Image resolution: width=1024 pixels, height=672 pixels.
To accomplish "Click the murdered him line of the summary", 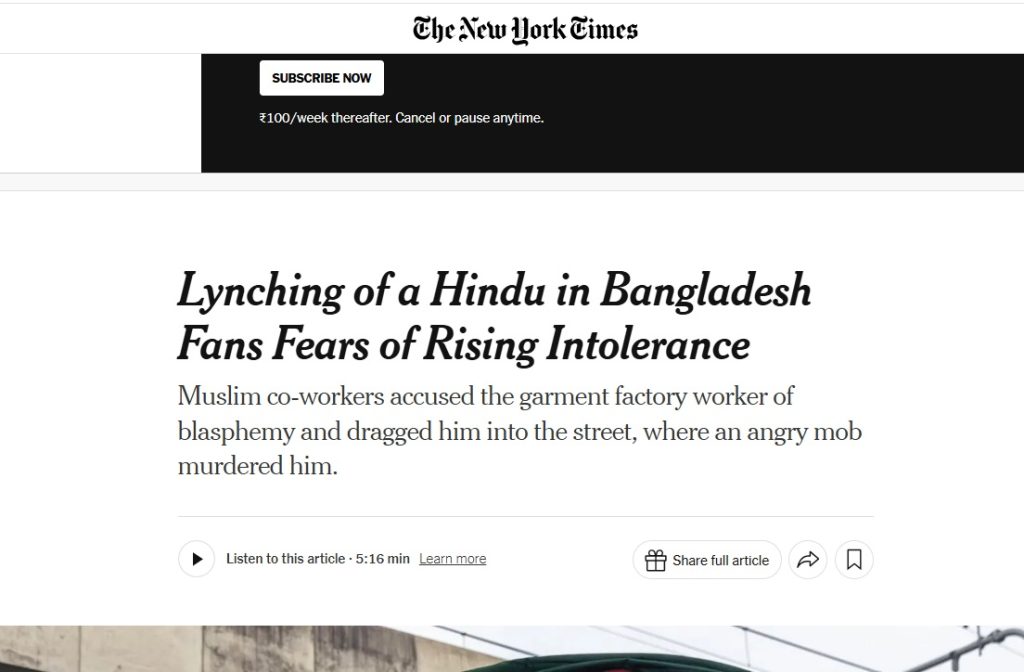I will pos(257,466).
